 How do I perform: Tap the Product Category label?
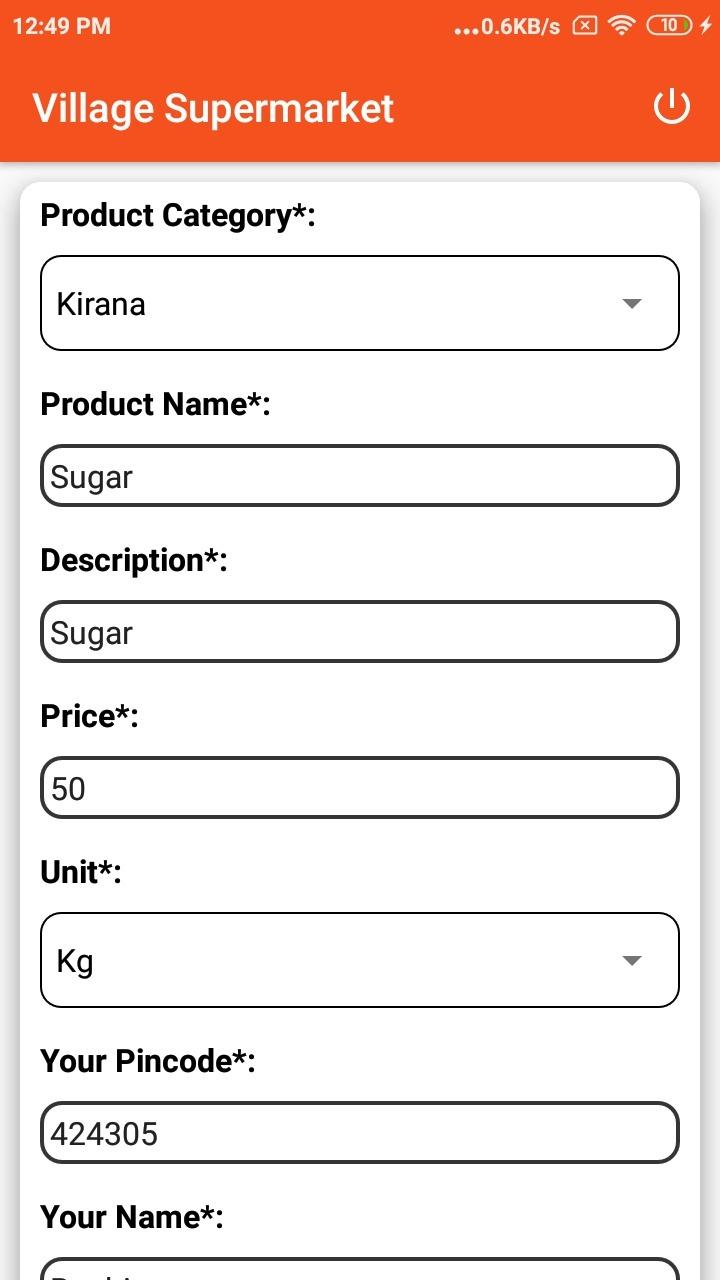pos(178,215)
